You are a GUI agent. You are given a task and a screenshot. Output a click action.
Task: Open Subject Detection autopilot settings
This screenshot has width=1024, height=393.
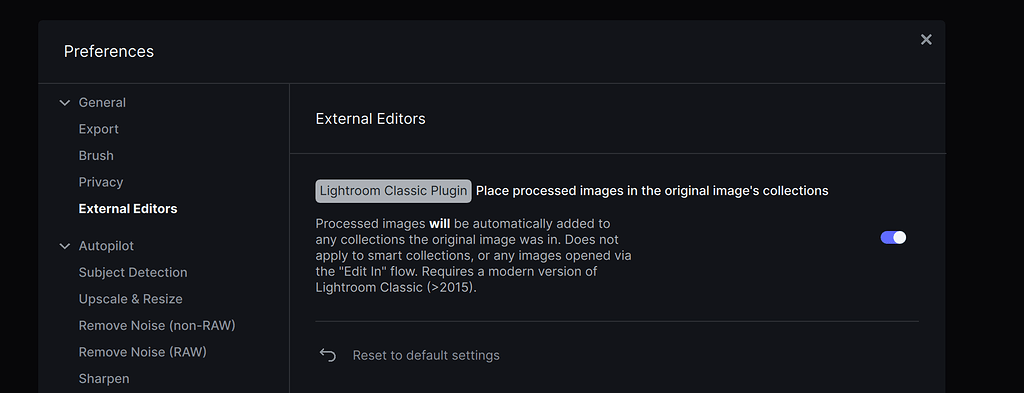coord(133,272)
